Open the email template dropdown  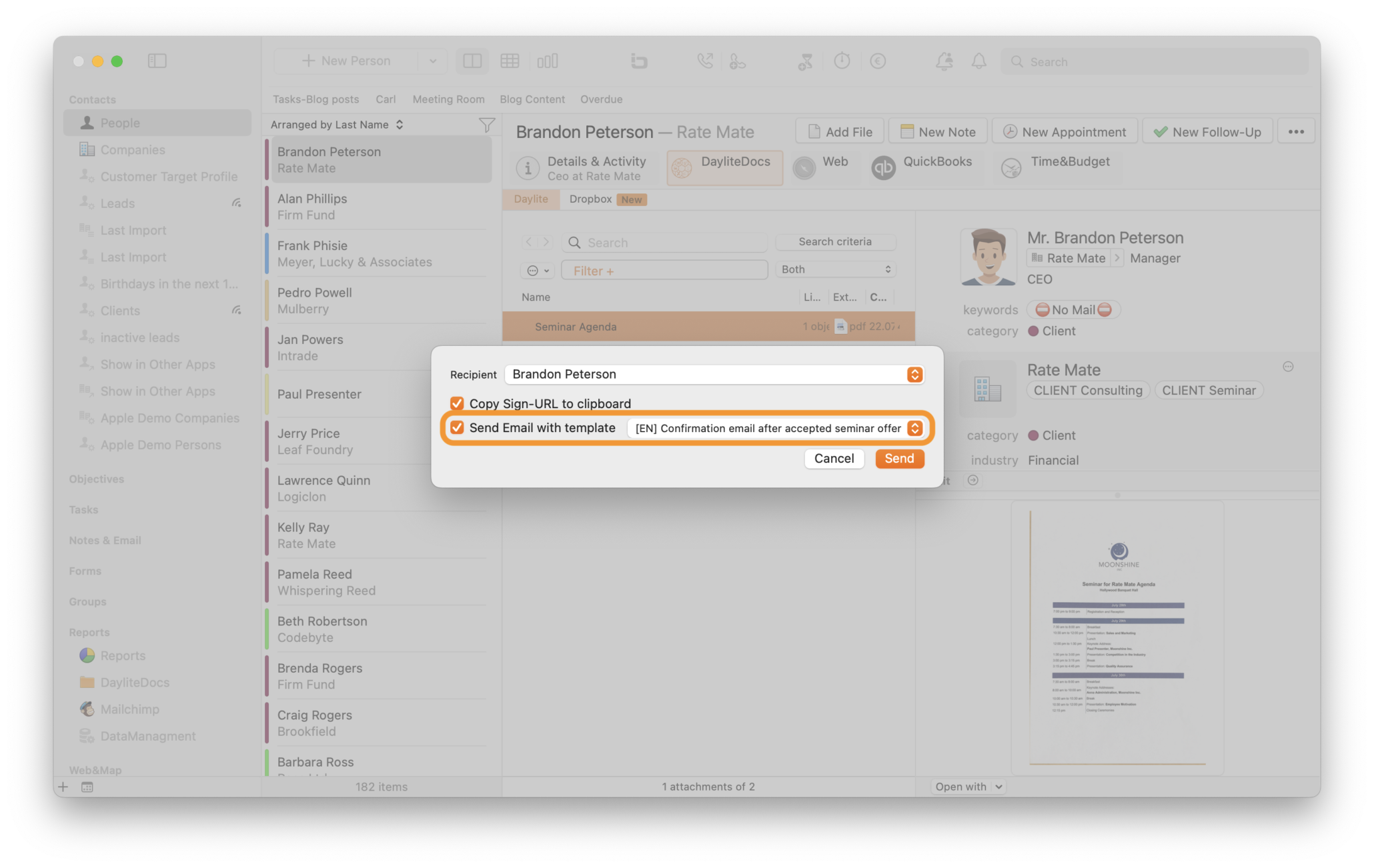pos(776,428)
